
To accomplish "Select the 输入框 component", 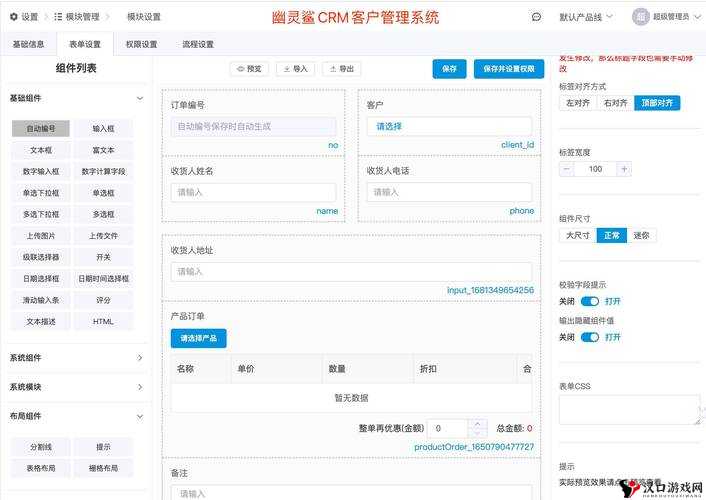I will pos(104,128).
